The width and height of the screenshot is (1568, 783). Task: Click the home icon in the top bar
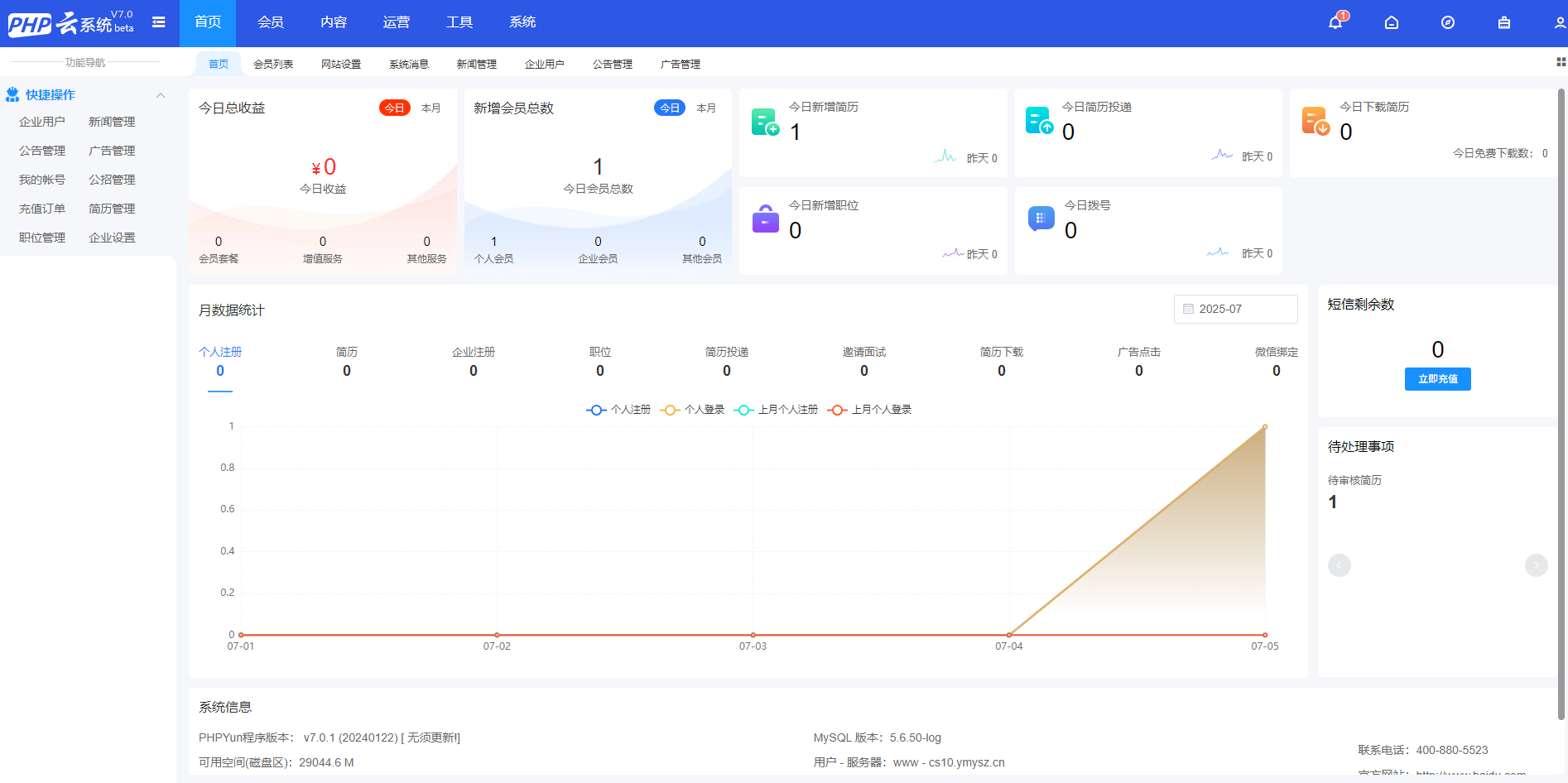point(1391,22)
